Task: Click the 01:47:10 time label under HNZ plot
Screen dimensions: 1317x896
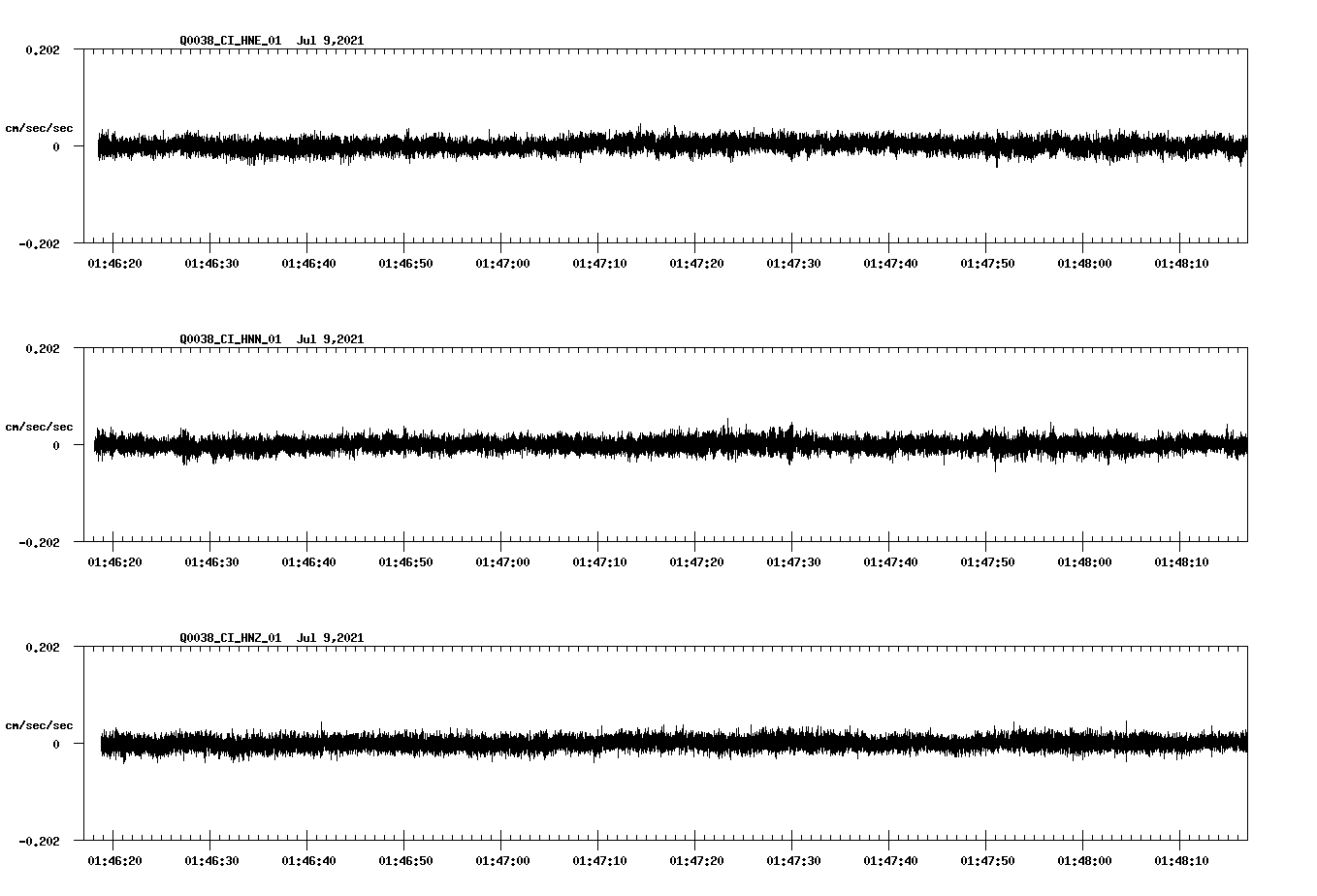Action: tap(599, 861)
